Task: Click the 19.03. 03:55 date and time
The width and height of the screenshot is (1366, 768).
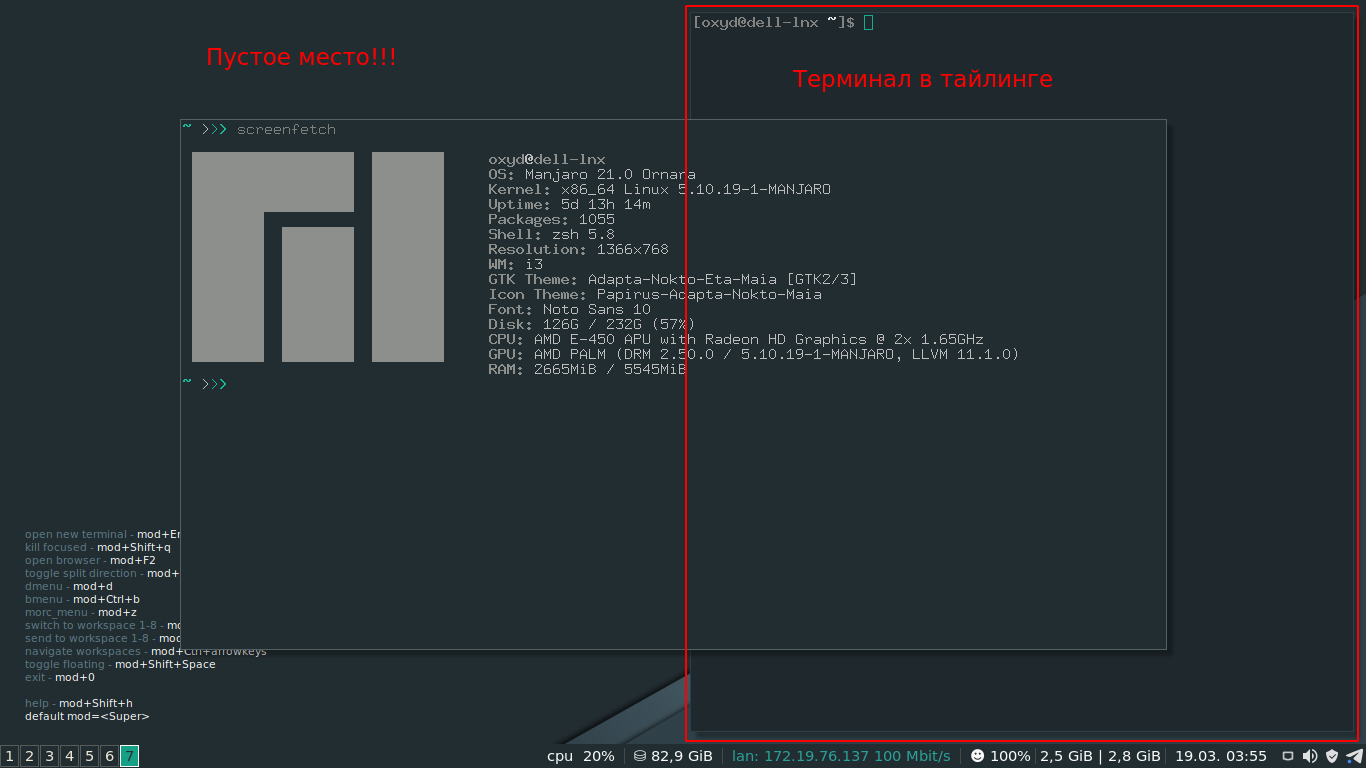Action: (x=1220, y=756)
